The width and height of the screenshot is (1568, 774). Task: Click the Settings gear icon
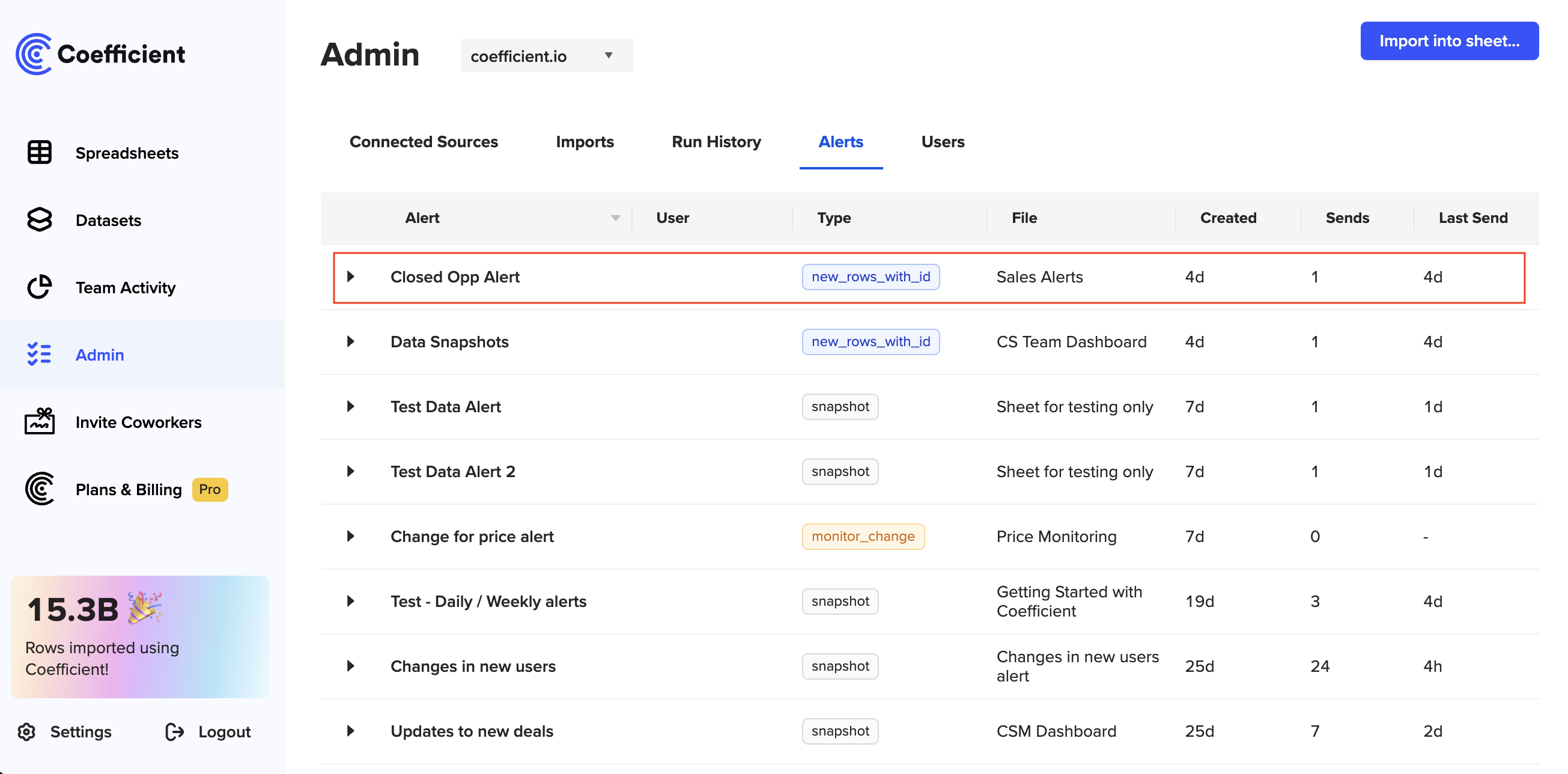(x=26, y=731)
